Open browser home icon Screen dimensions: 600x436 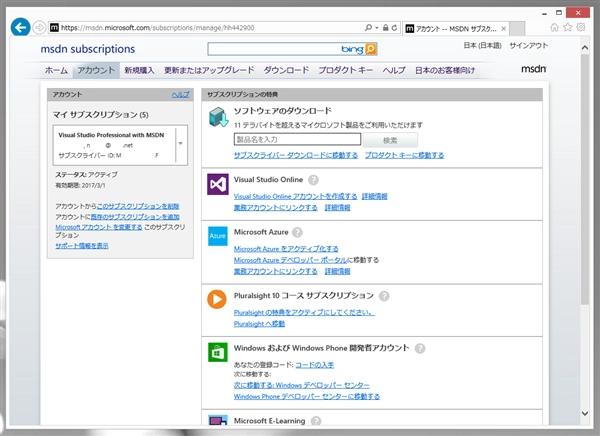click(x=554, y=27)
